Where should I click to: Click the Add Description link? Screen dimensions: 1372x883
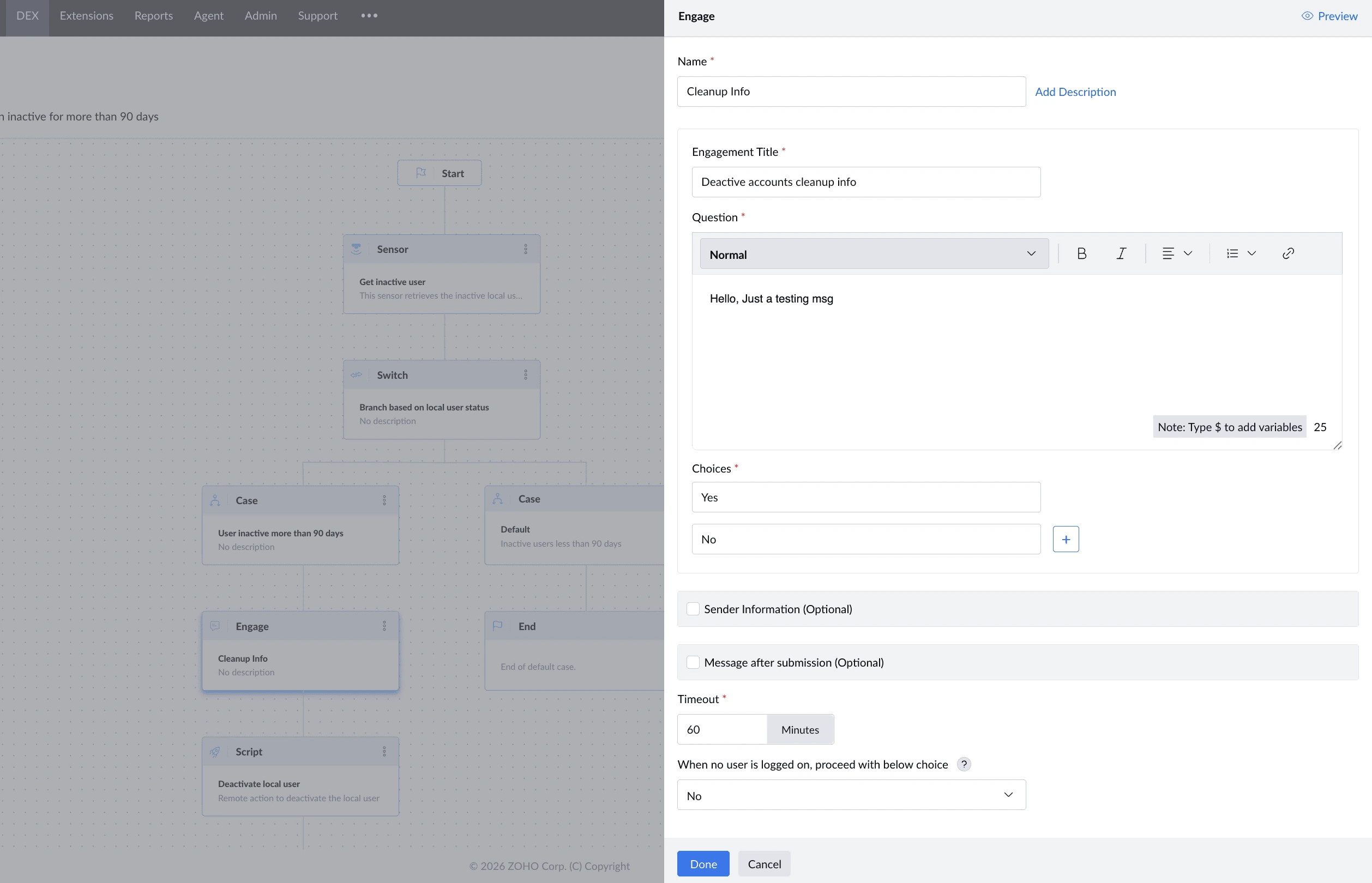[1075, 92]
